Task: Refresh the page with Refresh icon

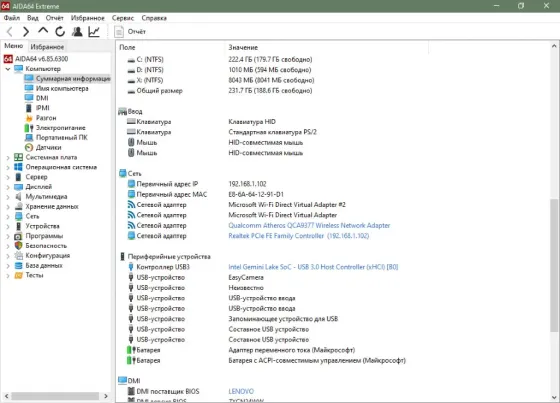Action: [60, 32]
